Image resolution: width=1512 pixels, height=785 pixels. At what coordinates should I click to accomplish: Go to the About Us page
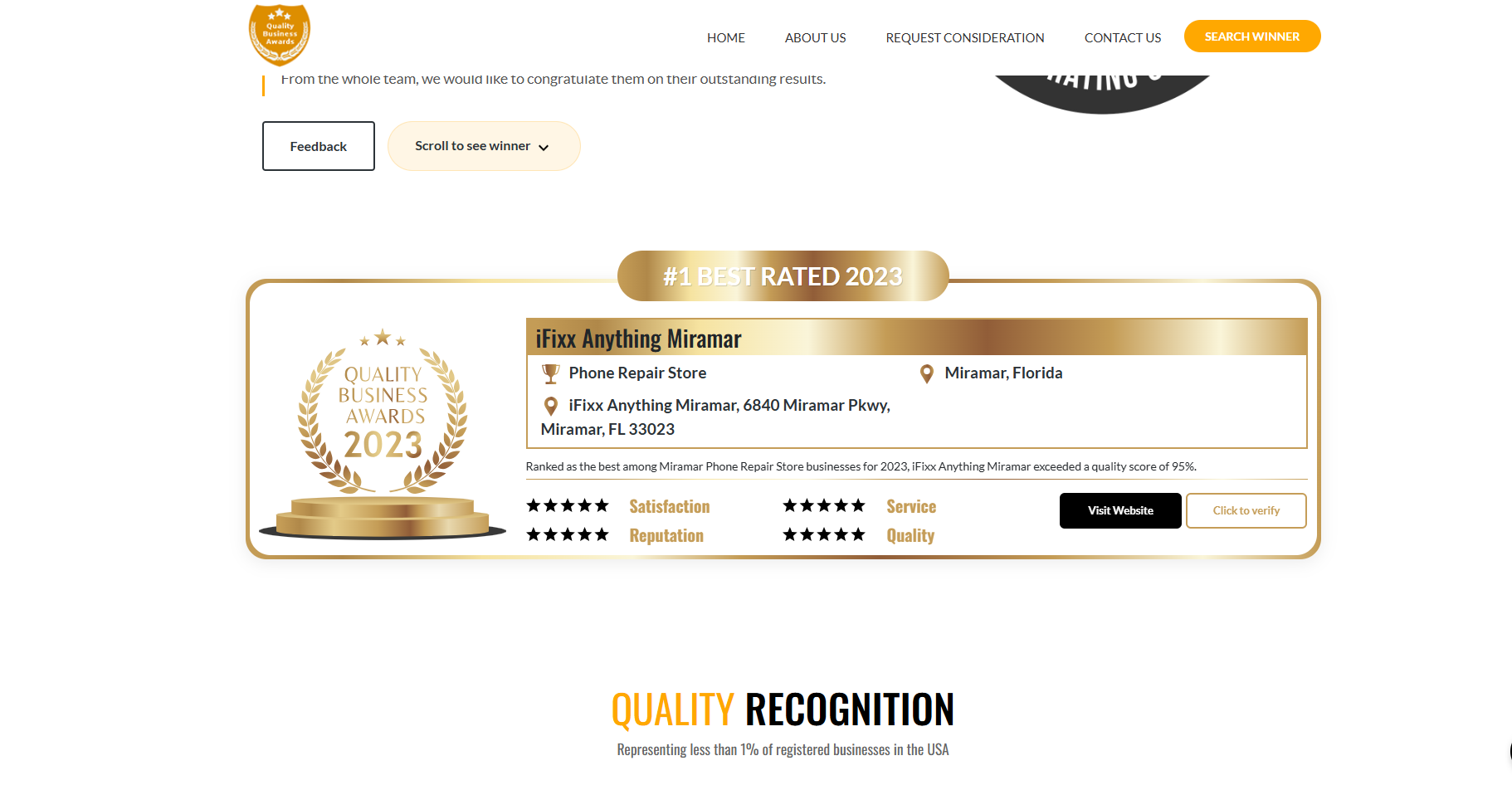pyautogui.click(x=815, y=38)
